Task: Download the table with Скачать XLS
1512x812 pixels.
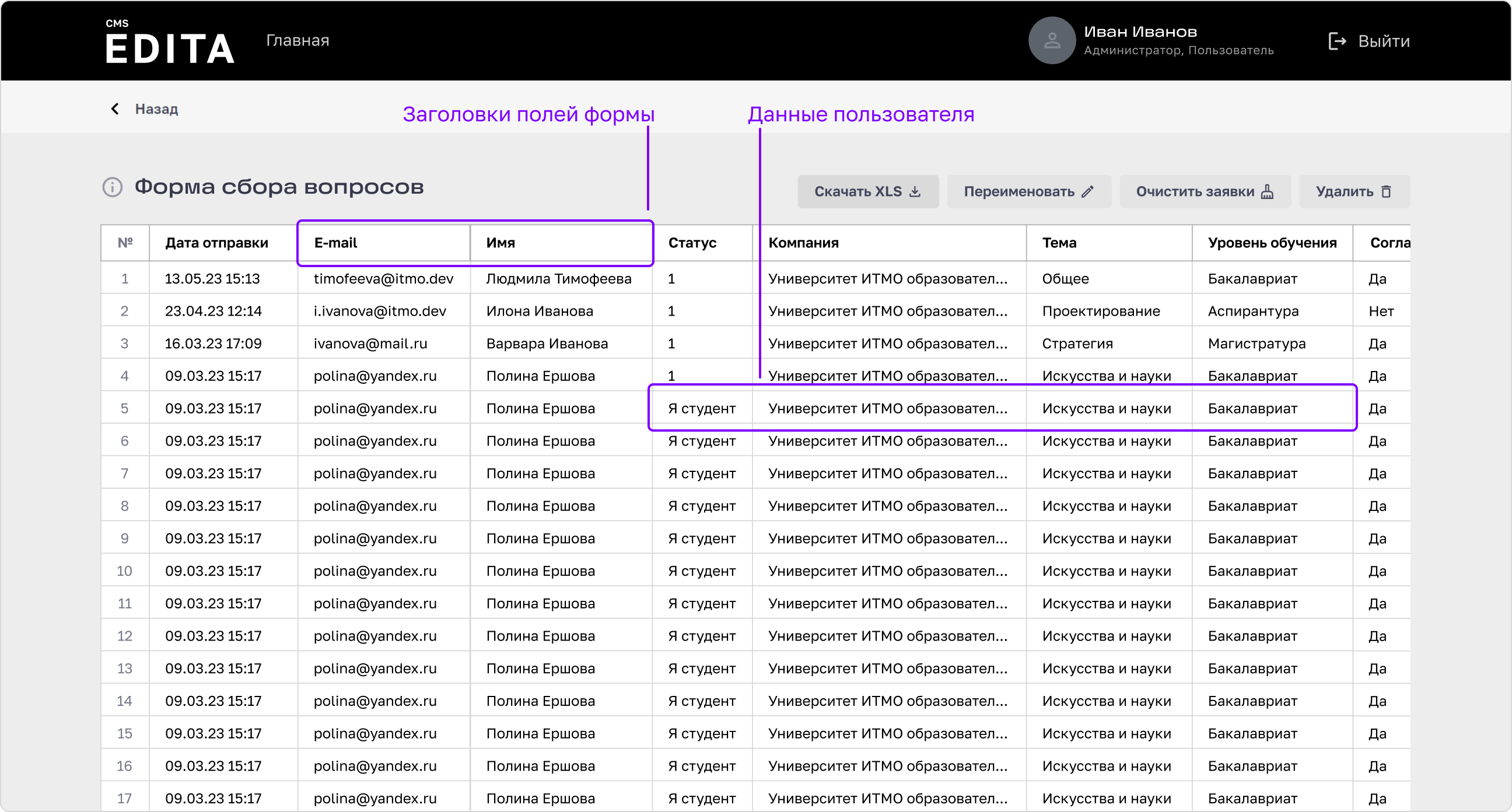Action: pos(867,191)
